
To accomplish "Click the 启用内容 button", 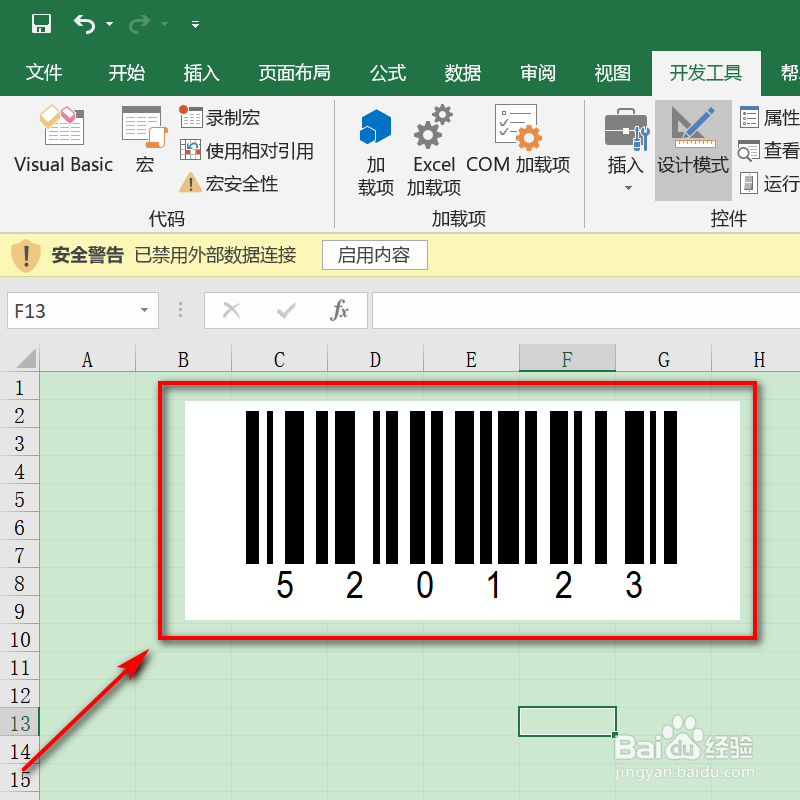I will pyautogui.click(x=374, y=255).
